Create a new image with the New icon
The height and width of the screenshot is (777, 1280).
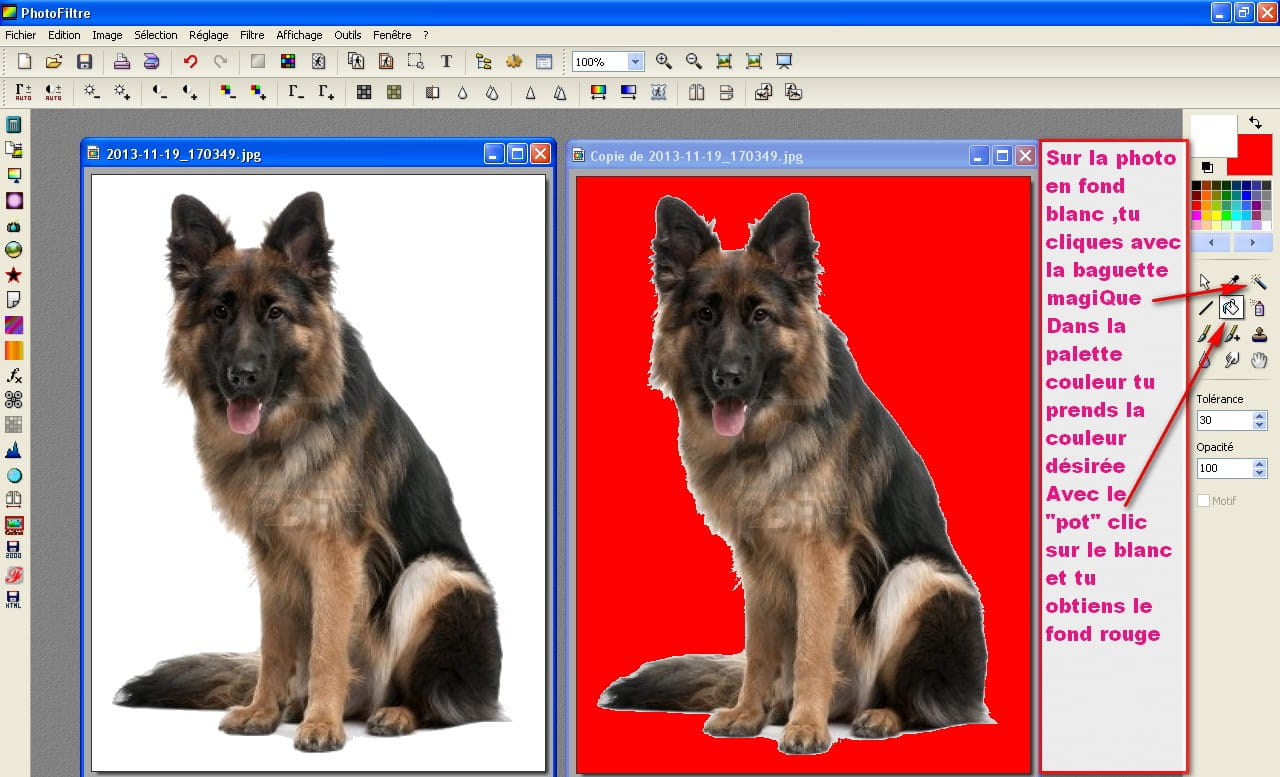24,62
